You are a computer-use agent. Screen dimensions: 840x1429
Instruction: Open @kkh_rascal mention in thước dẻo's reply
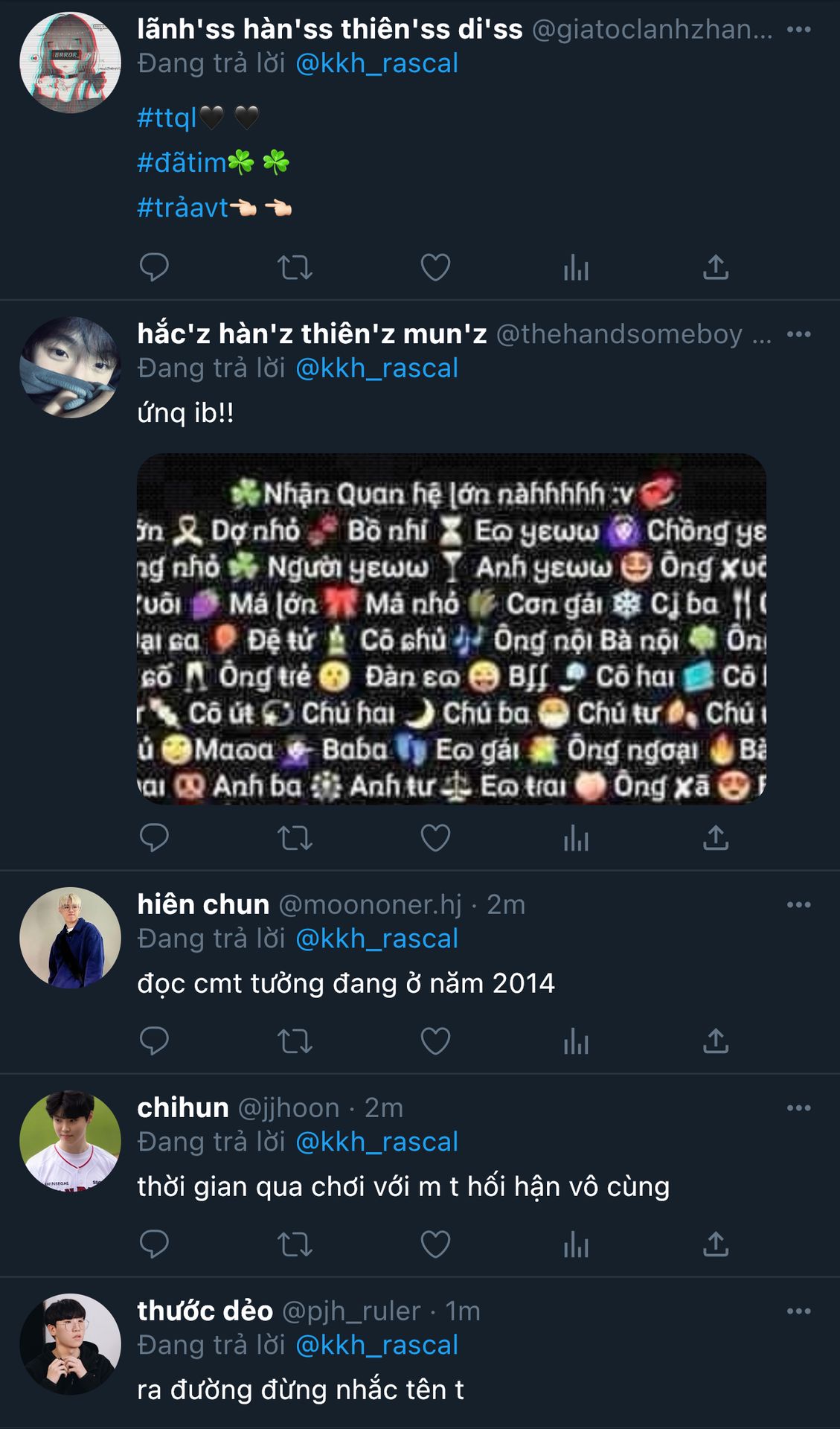click(376, 1345)
